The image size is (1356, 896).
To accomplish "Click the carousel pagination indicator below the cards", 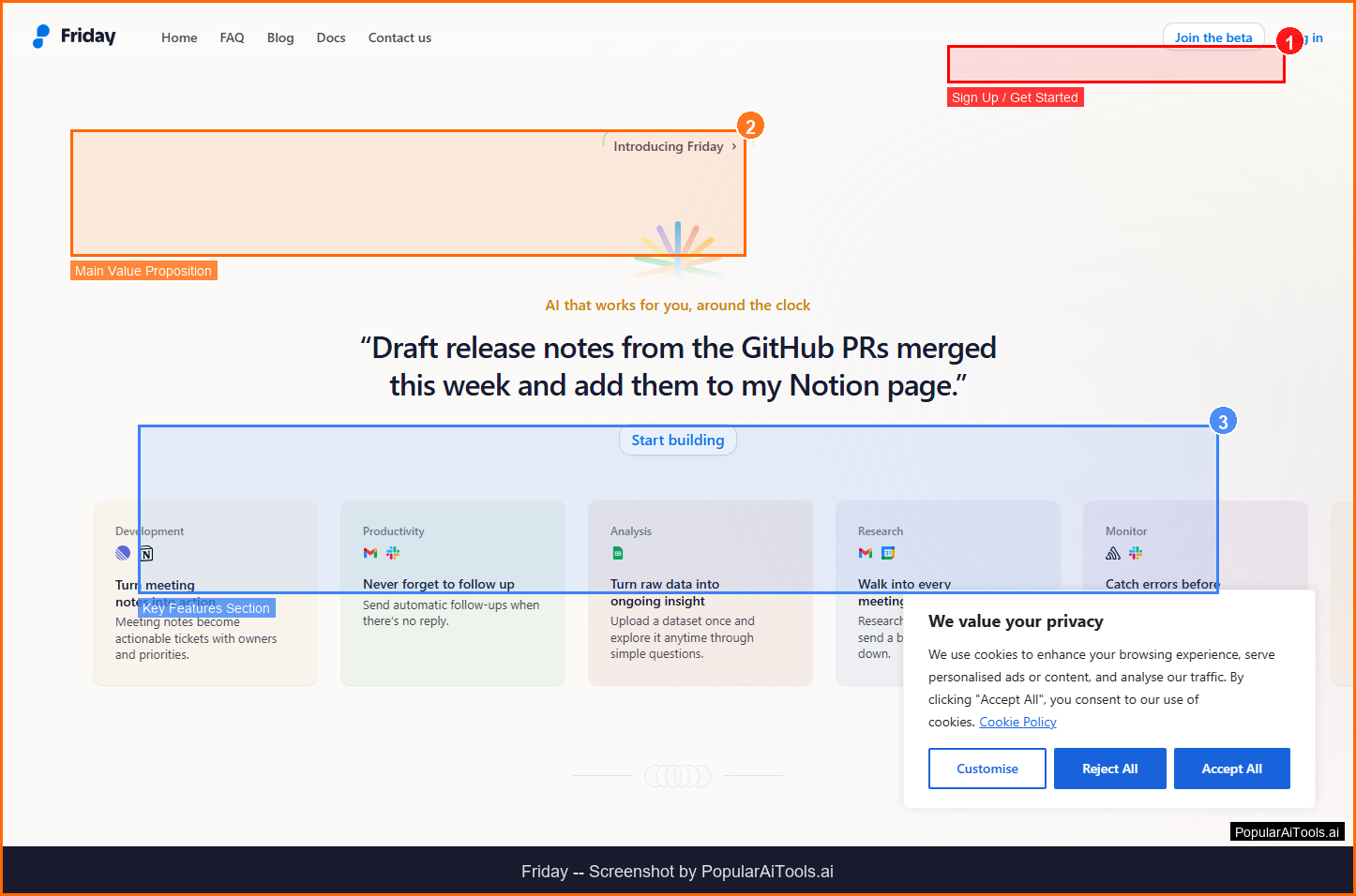I will [x=678, y=775].
